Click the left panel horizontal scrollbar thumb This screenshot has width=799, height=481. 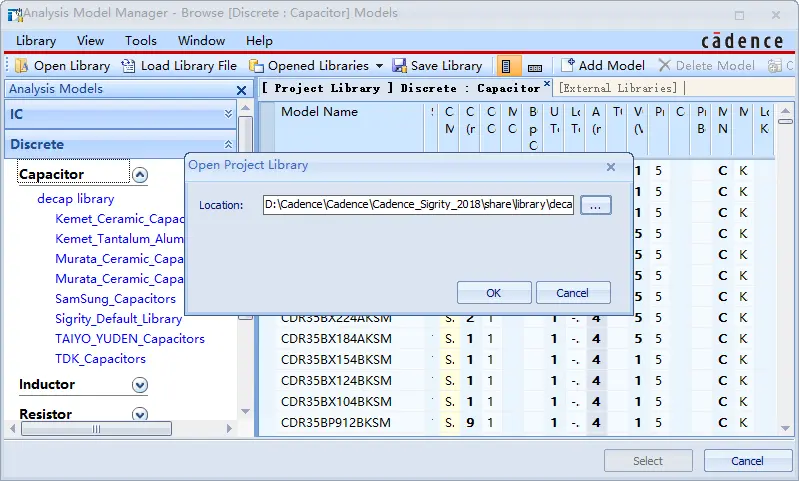[96, 429]
